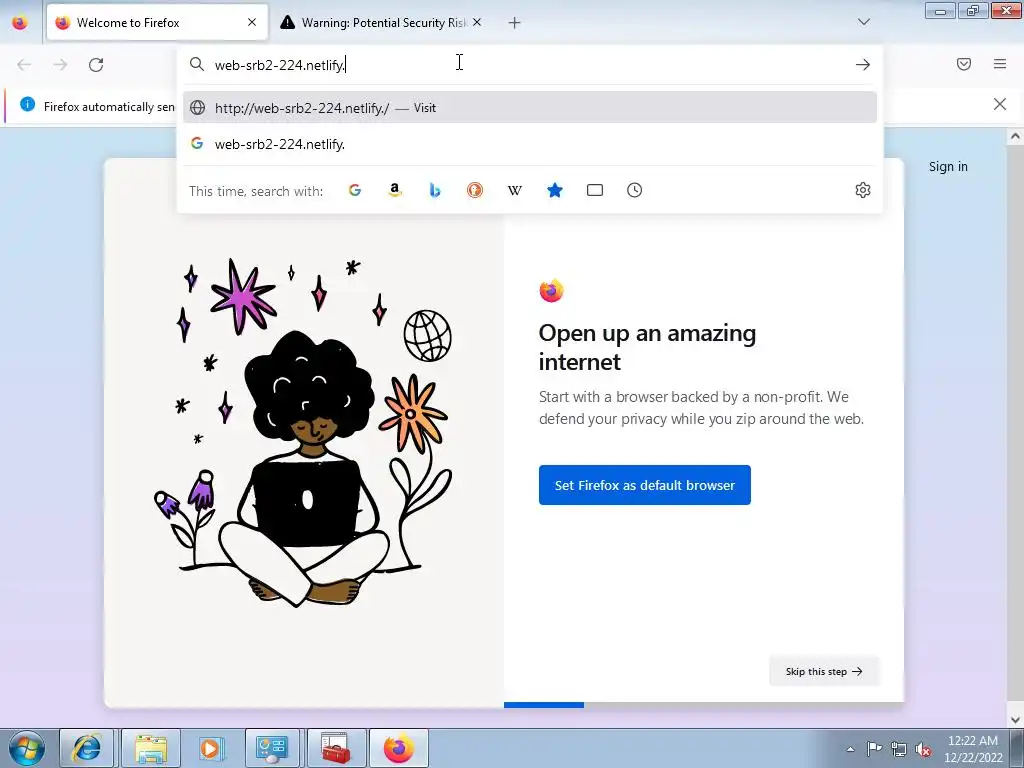The width and height of the screenshot is (1024, 768).
Task: Search open tabs with the tab icon
Action: point(594,190)
